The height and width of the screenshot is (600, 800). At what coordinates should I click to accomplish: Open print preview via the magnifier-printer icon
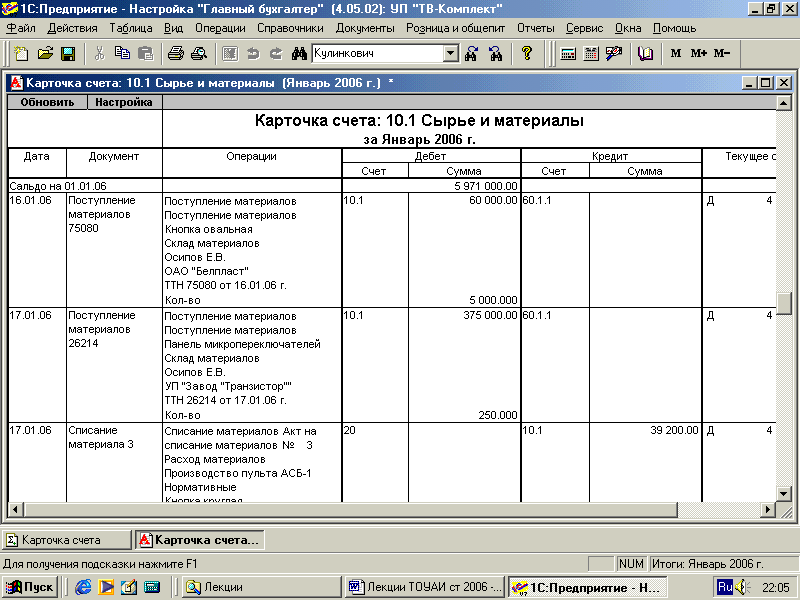[x=198, y=54]
